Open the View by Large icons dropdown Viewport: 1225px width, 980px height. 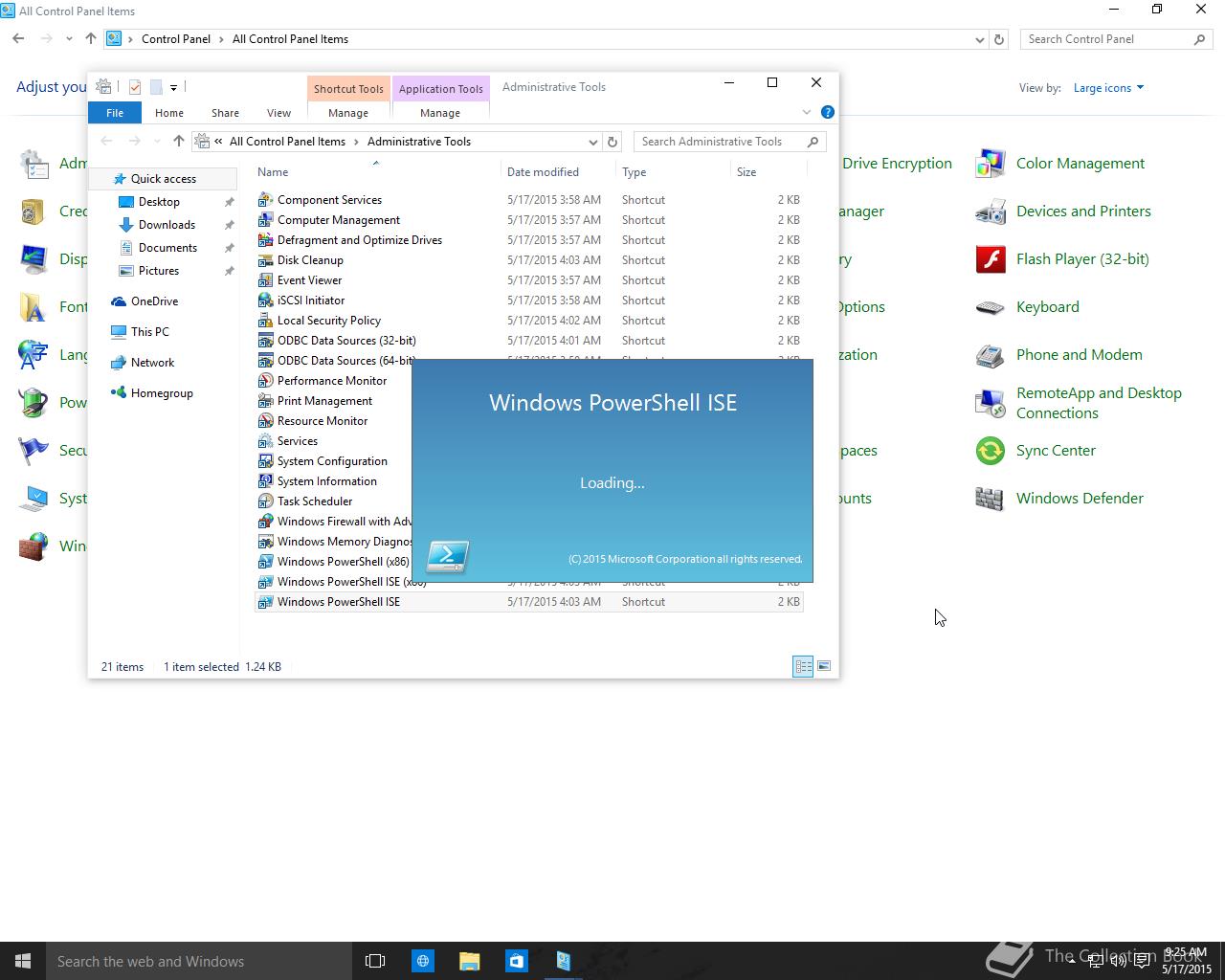point(1108,88)
